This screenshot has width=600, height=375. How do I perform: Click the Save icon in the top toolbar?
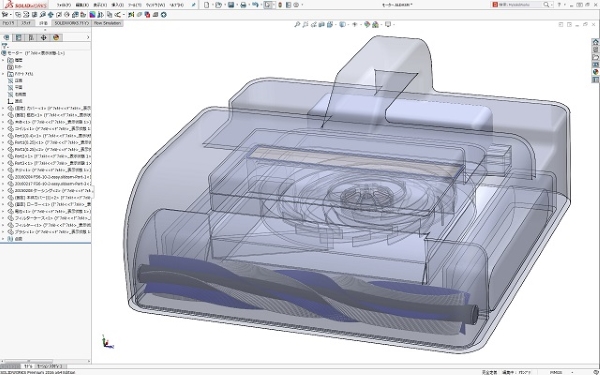click(x=231, y=5)
